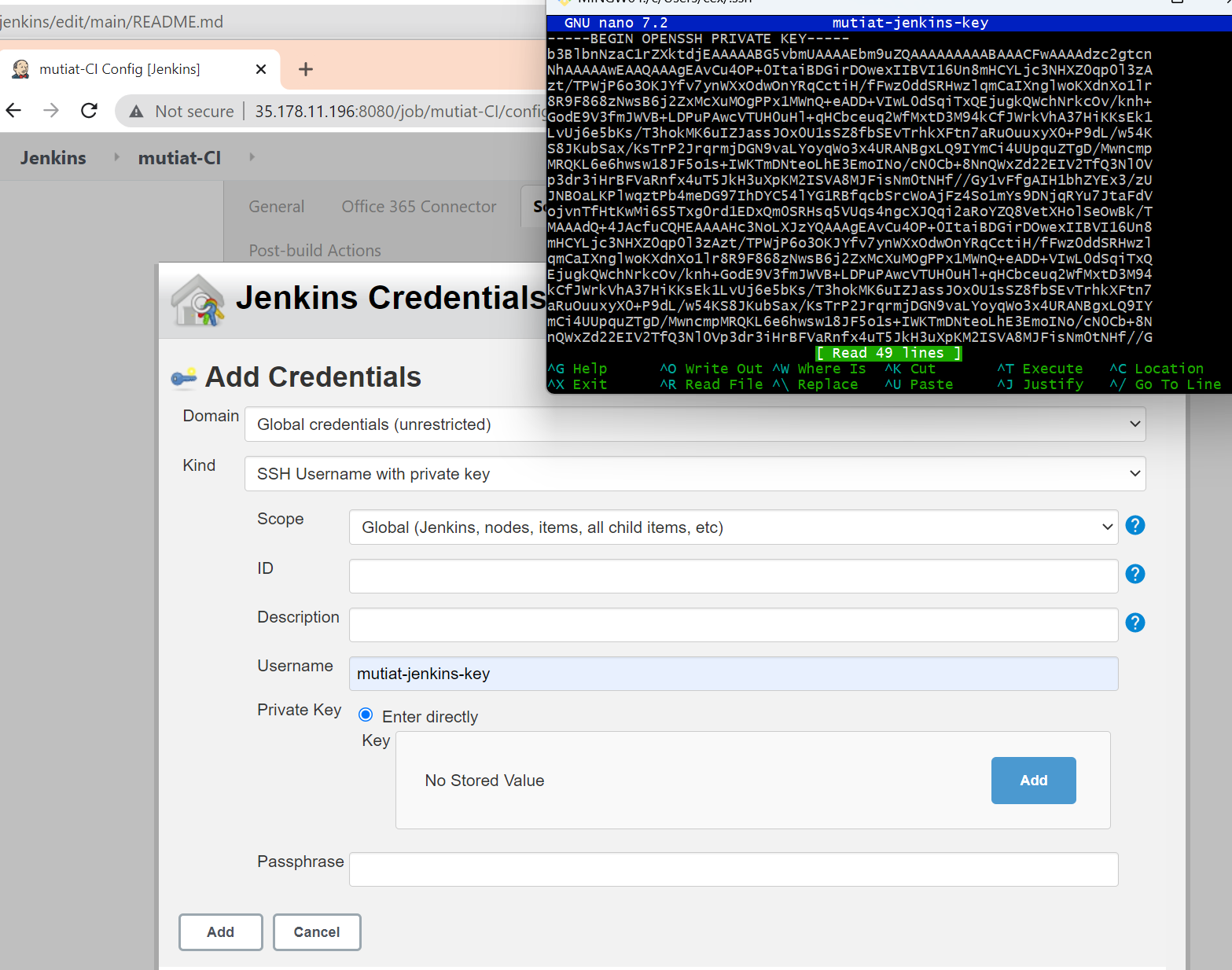Click the browser back arrow
This screenshot has height=970, width=1232.
13,110
